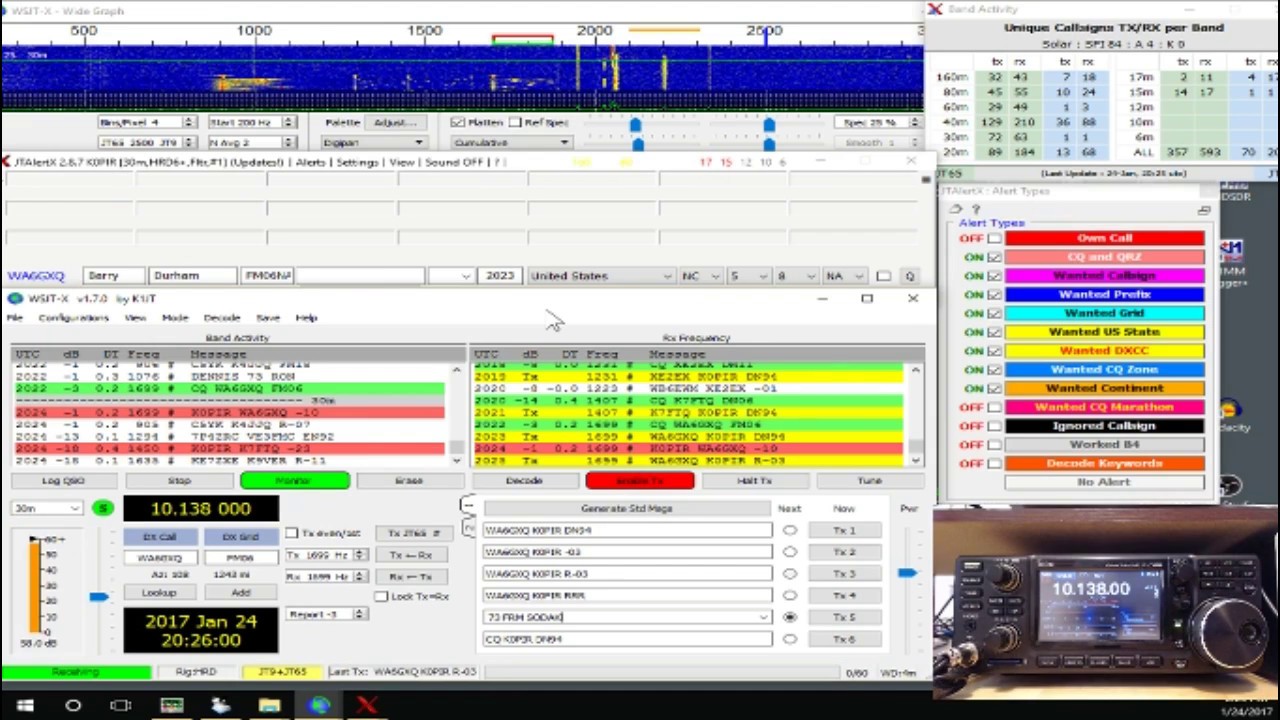
Task: Click Wanted DXCC yellow color bar
Action: 1104,351
